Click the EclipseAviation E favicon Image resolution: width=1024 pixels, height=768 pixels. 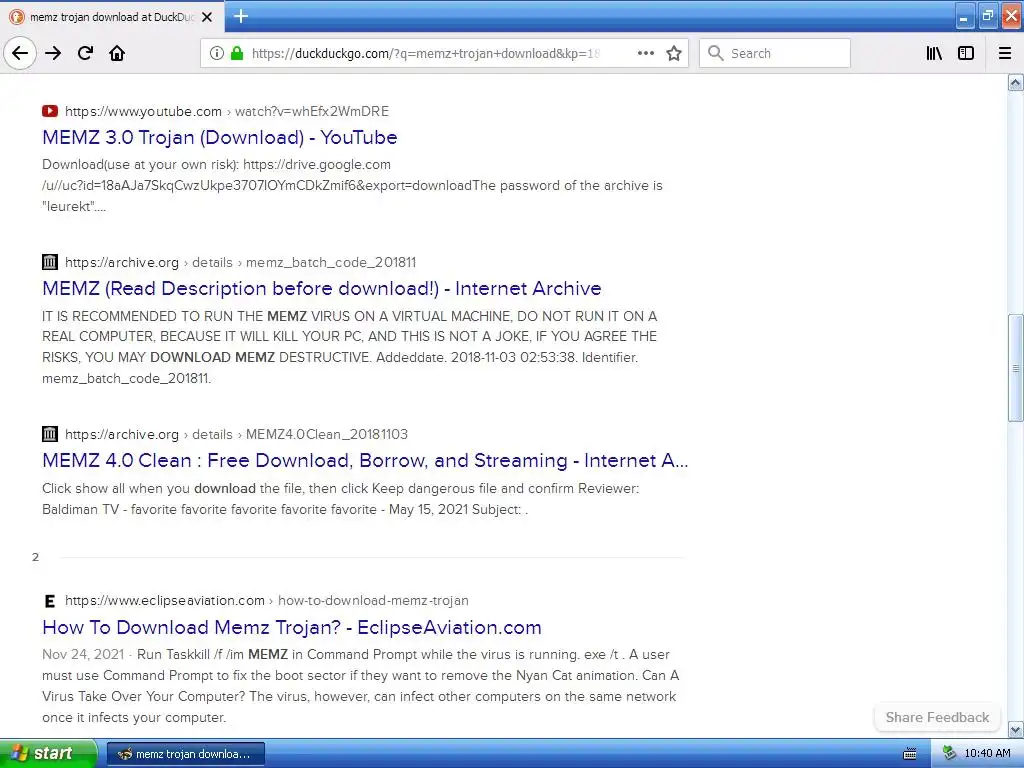[x=50, y=601]
